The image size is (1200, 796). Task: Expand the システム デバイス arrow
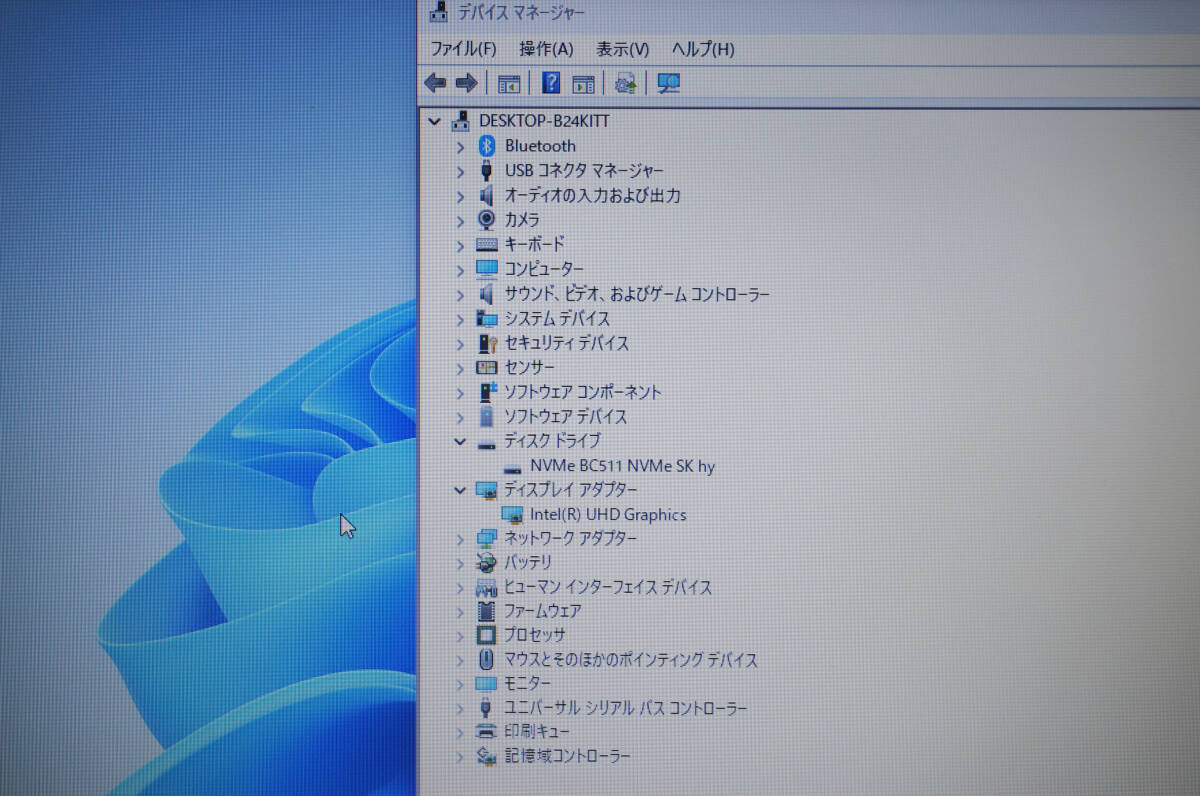pos(460,319)
